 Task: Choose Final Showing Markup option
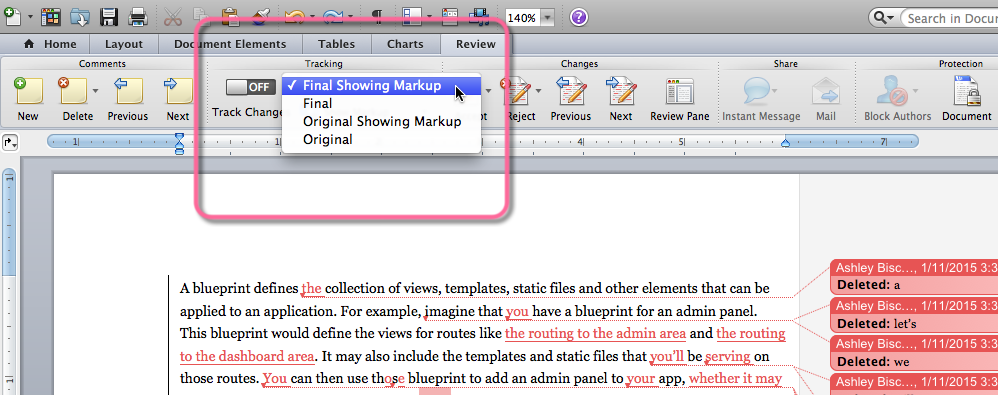(x=381, y=85)
